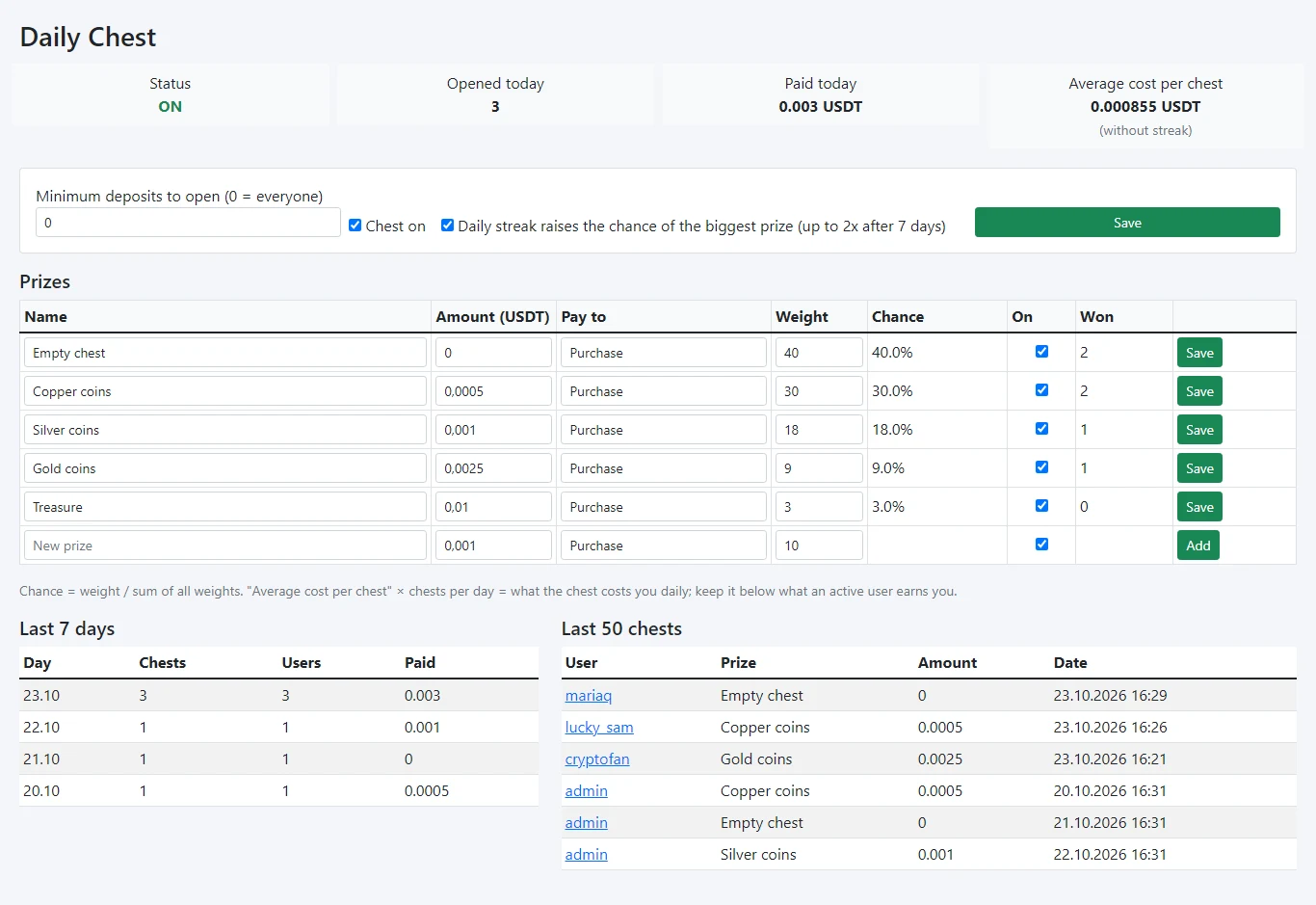Toggle the On checkbox for Treasure prize
Viewport: 1316px width, 905px height.
(x=1041, y=506)
